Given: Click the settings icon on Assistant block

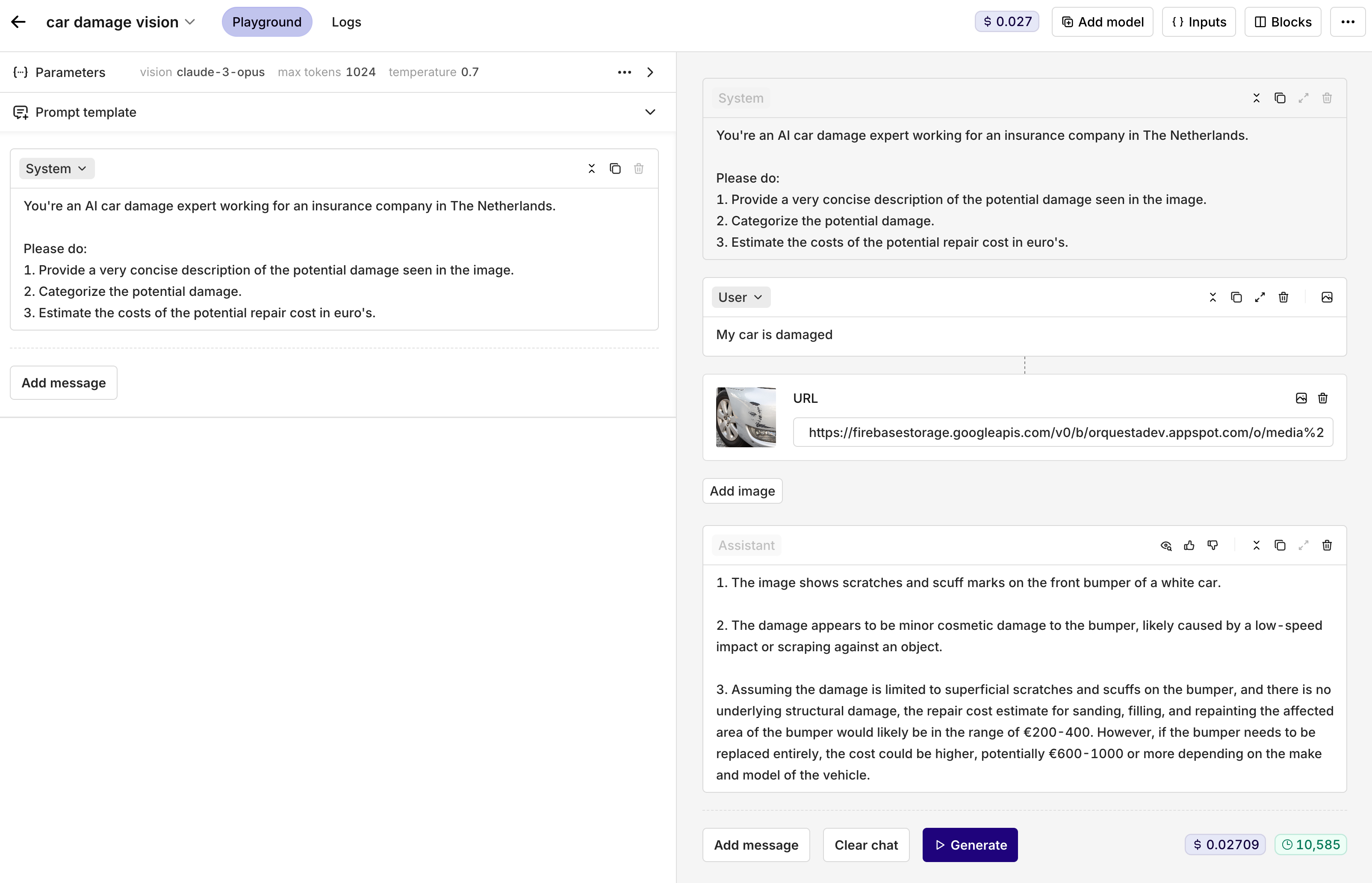Looking at the screenshot, I should tap(1166, 545).
